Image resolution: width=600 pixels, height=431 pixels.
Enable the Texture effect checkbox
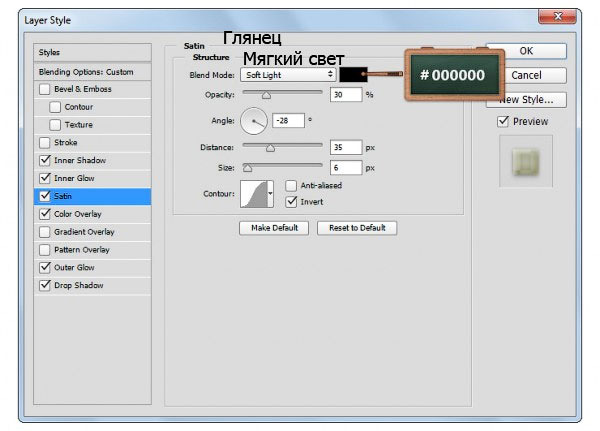tap(55, 125)
